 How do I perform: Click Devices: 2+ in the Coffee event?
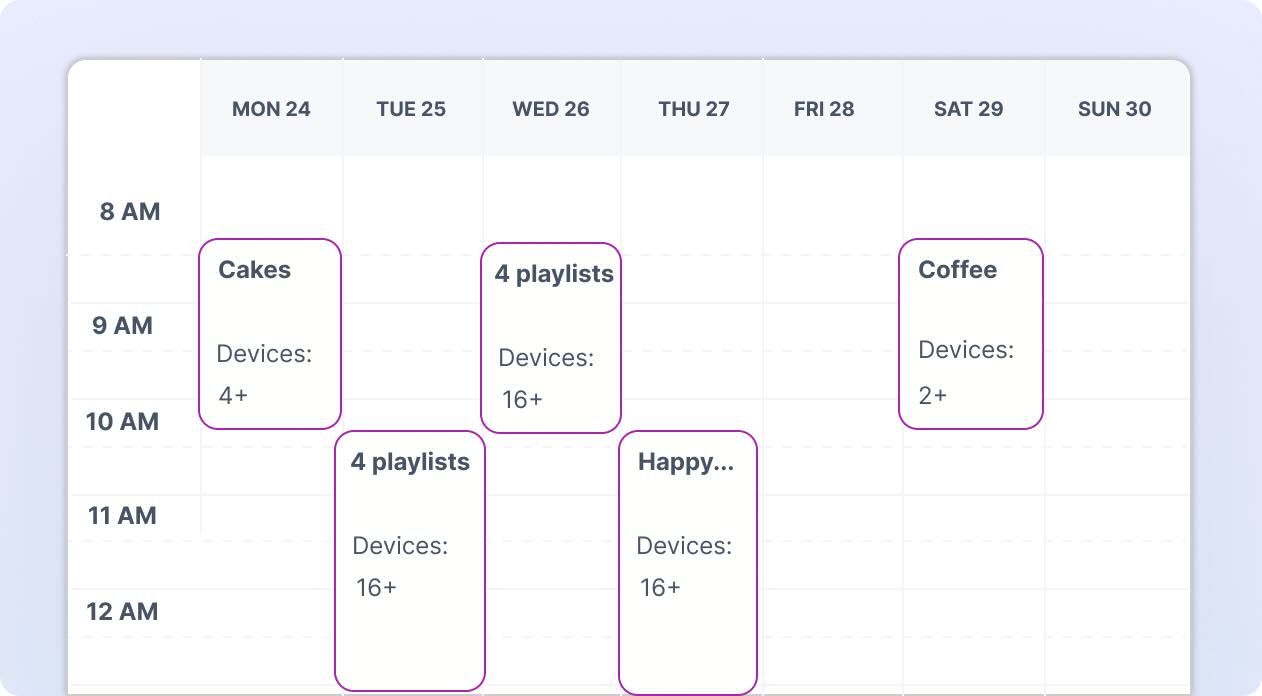[x=965, y=372]
